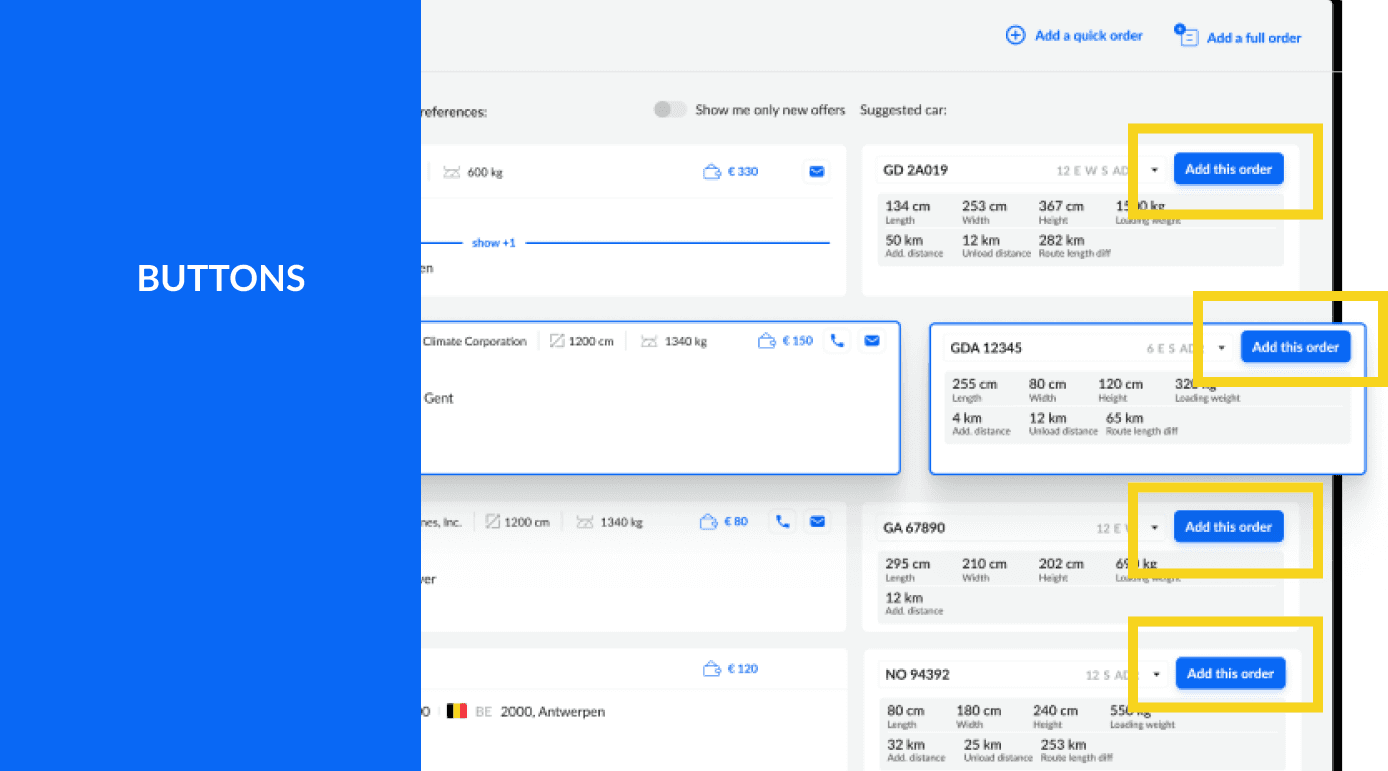The height and width of the screenshot is (771, 1388).
Task: Click "Add this order" on the NO 94392 card
Action: click(x=1230, y=673)
